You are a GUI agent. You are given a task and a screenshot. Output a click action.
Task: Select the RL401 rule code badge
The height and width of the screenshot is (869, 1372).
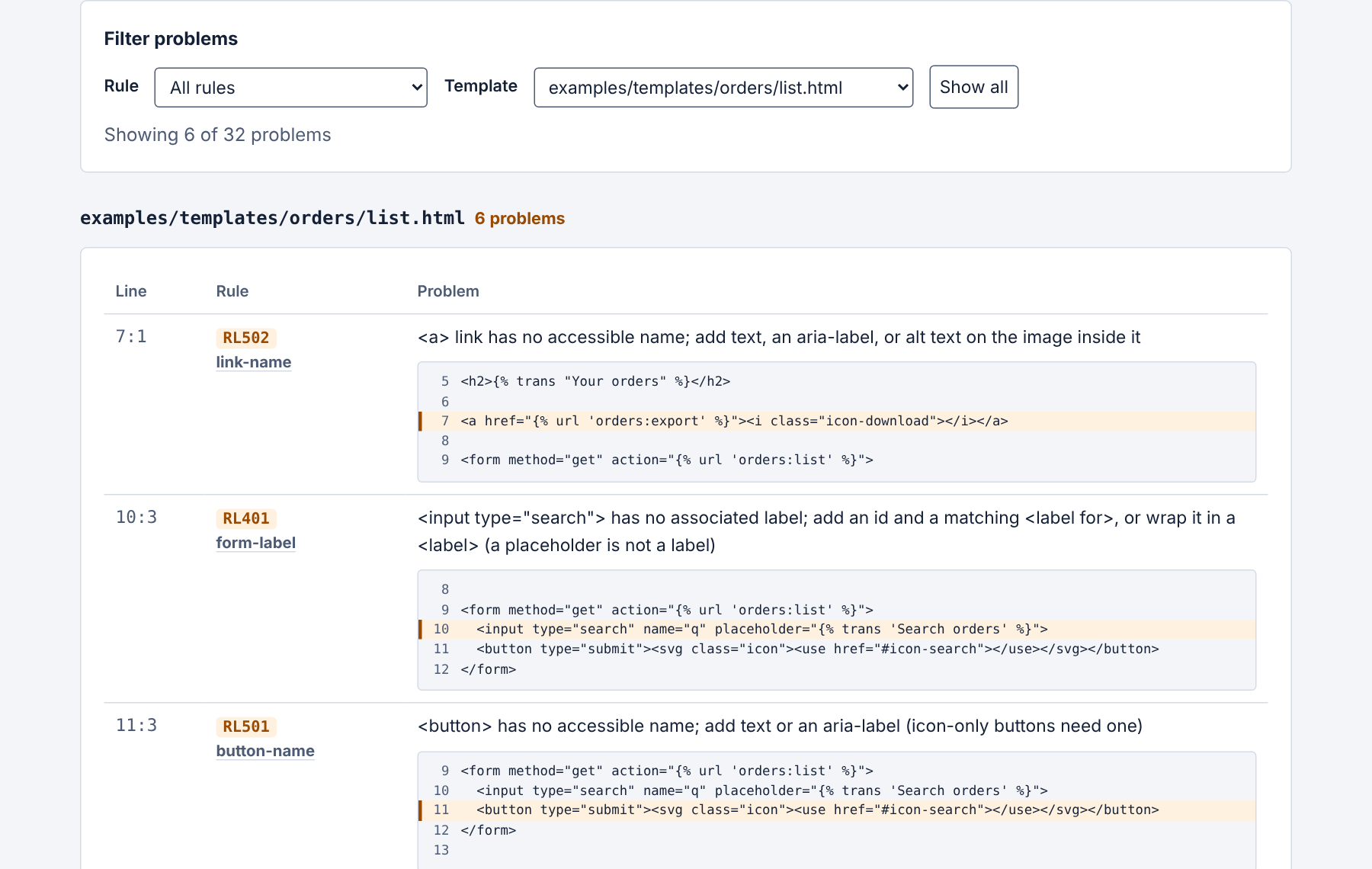point(246,518)
